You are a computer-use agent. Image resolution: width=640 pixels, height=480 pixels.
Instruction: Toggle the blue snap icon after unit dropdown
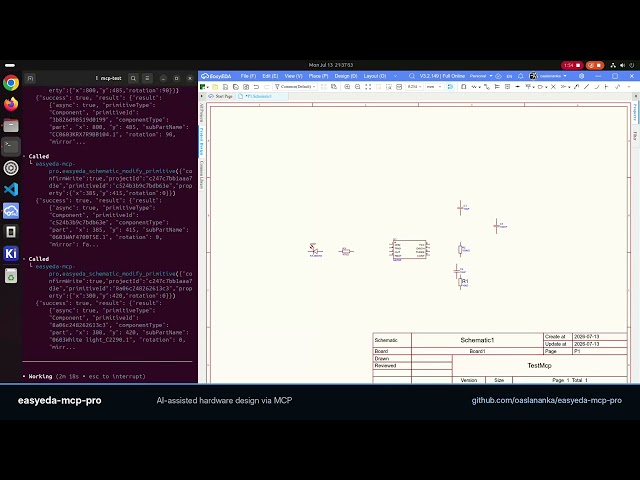pos(450,87)
